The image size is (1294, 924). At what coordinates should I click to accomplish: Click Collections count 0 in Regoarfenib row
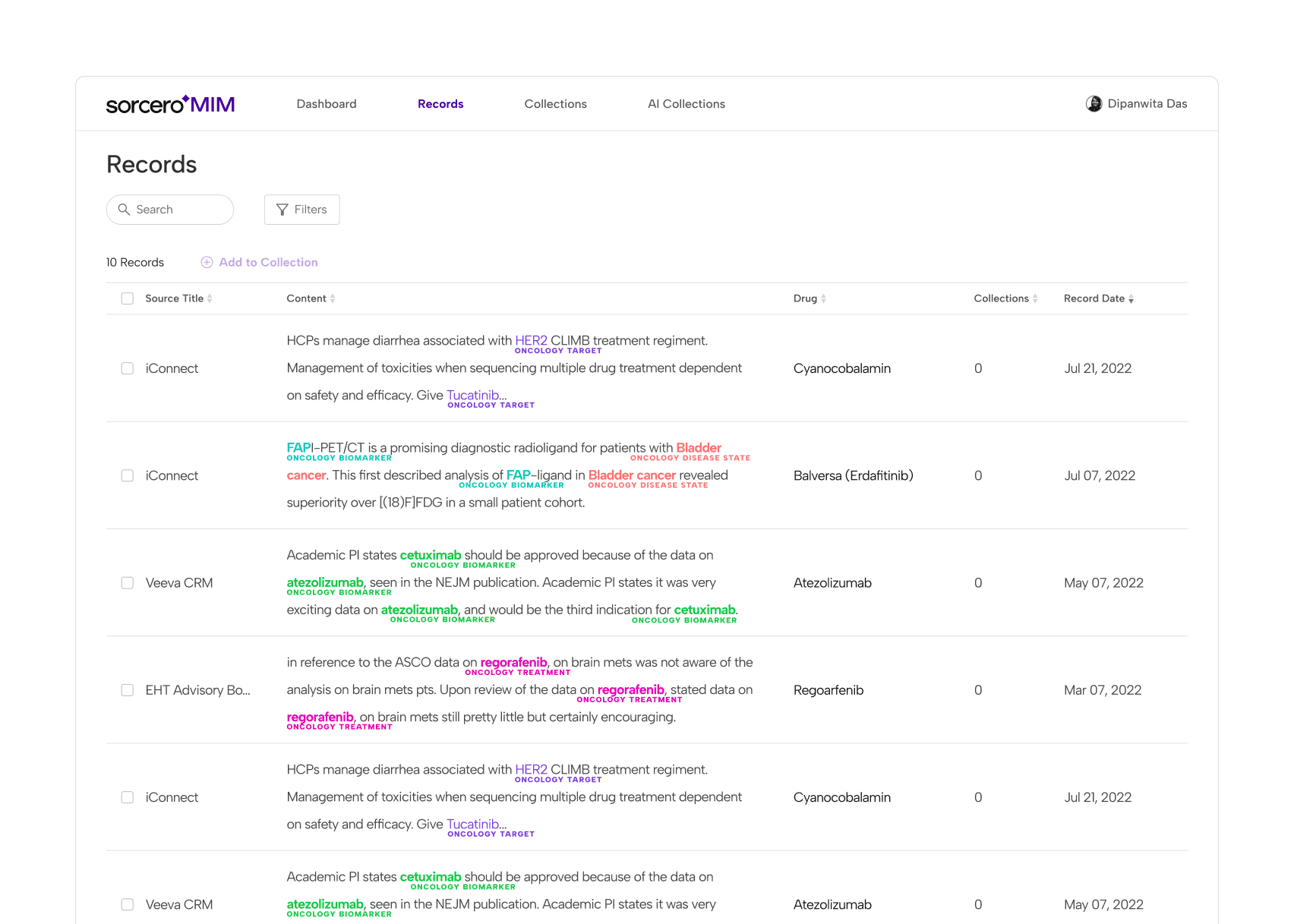pos(978,690)
